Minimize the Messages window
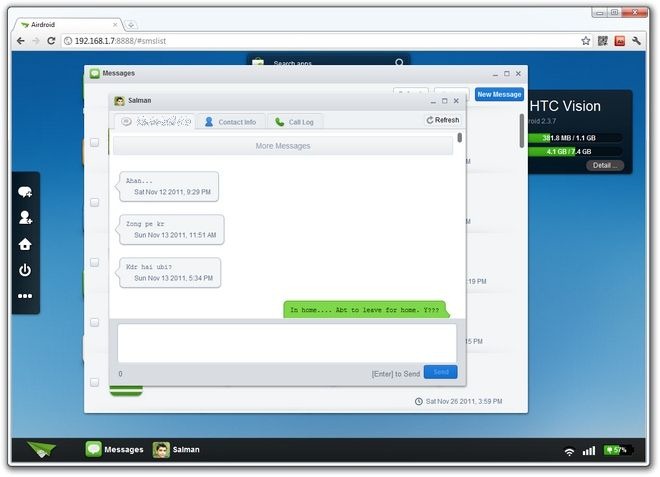Screen dimensions: 660x477 (x=495, y=74)
